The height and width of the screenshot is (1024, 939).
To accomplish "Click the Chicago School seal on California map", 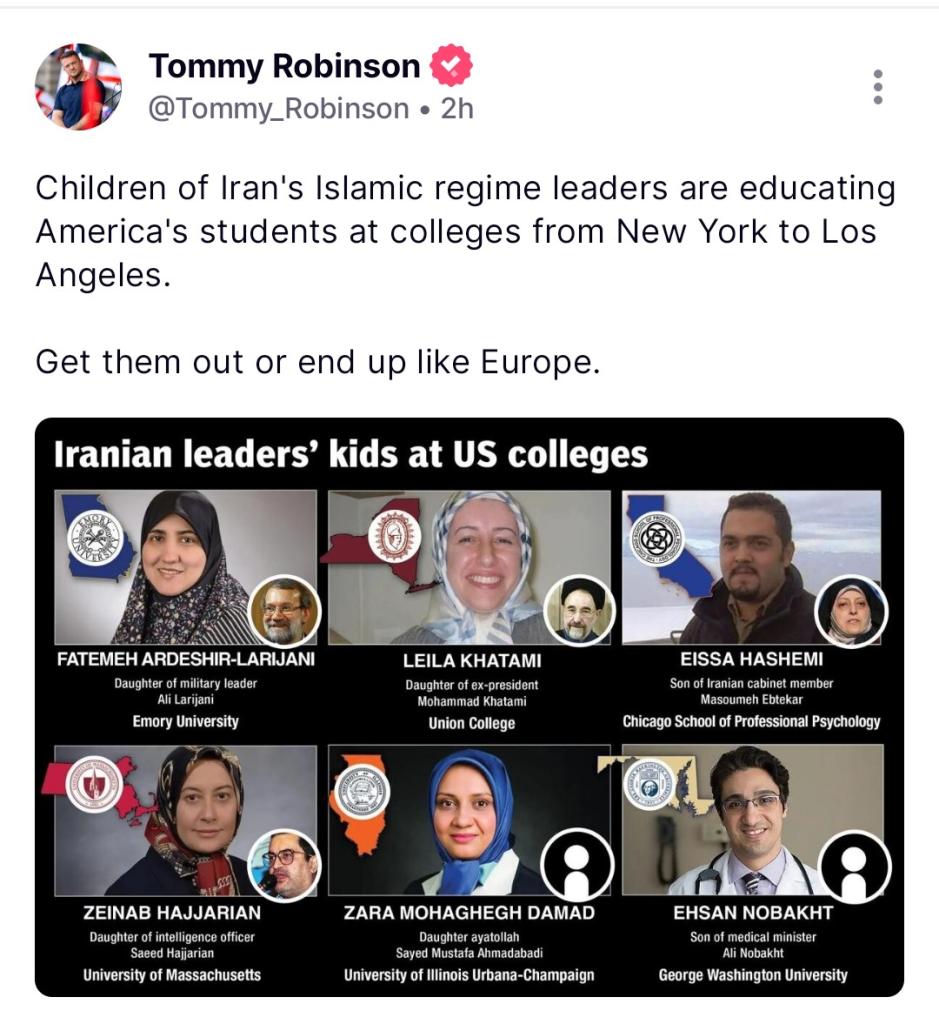I will pyautogui.click(x=656, y=539).
